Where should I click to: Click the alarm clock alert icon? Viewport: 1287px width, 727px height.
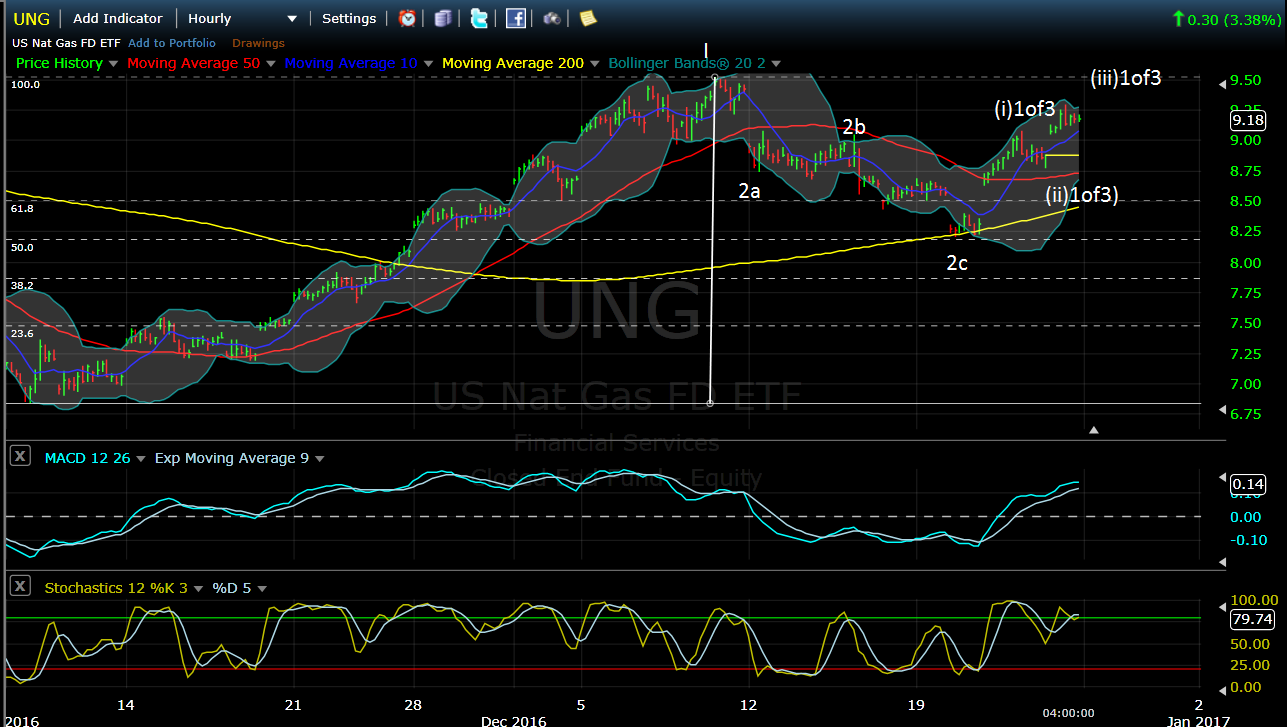(x=408, y=18)
